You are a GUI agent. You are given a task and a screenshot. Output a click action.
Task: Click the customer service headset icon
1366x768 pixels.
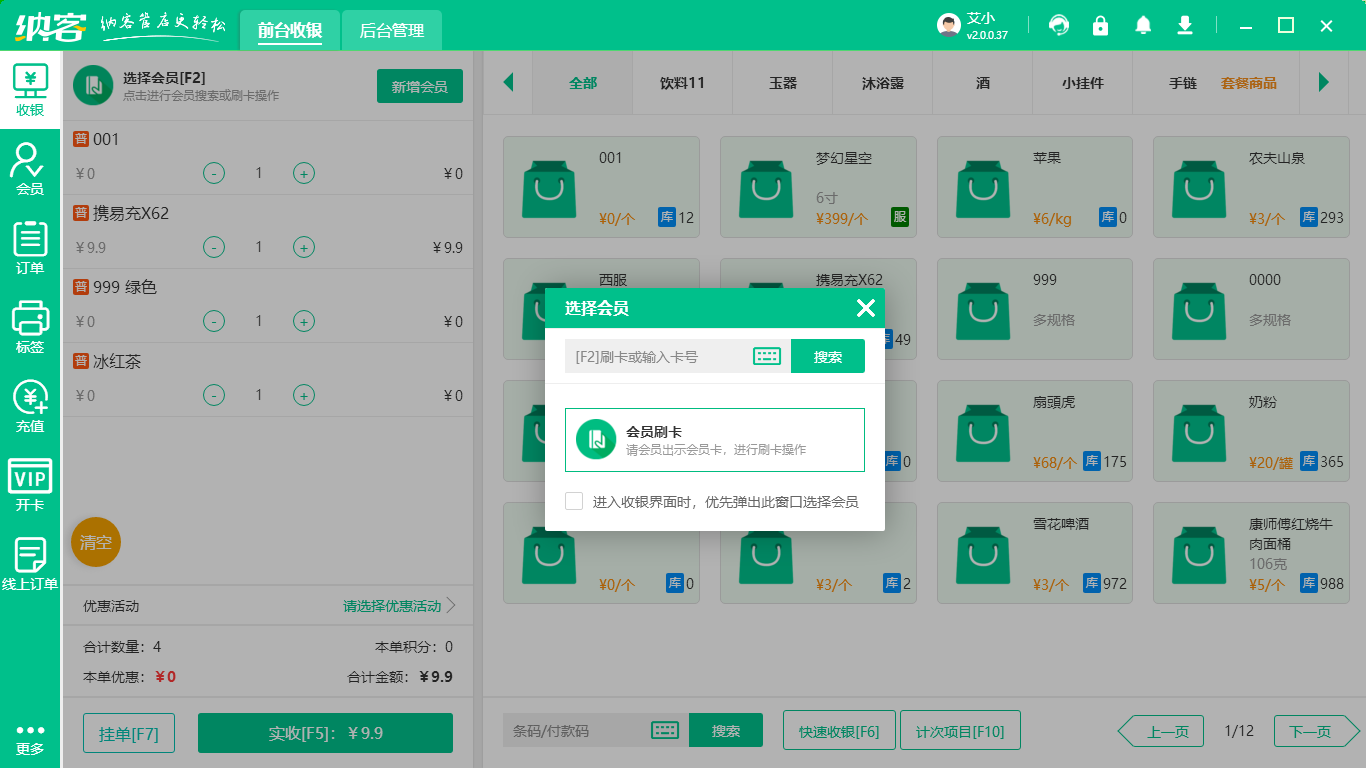click(1058, 26)
